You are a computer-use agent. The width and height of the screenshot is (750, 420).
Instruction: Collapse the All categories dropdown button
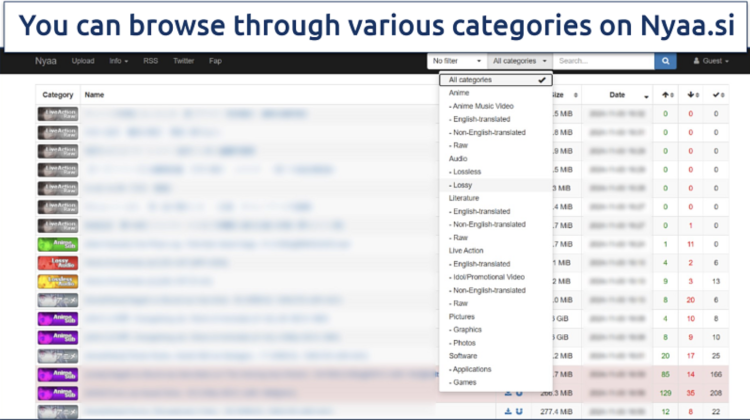(x=519, y=61)
